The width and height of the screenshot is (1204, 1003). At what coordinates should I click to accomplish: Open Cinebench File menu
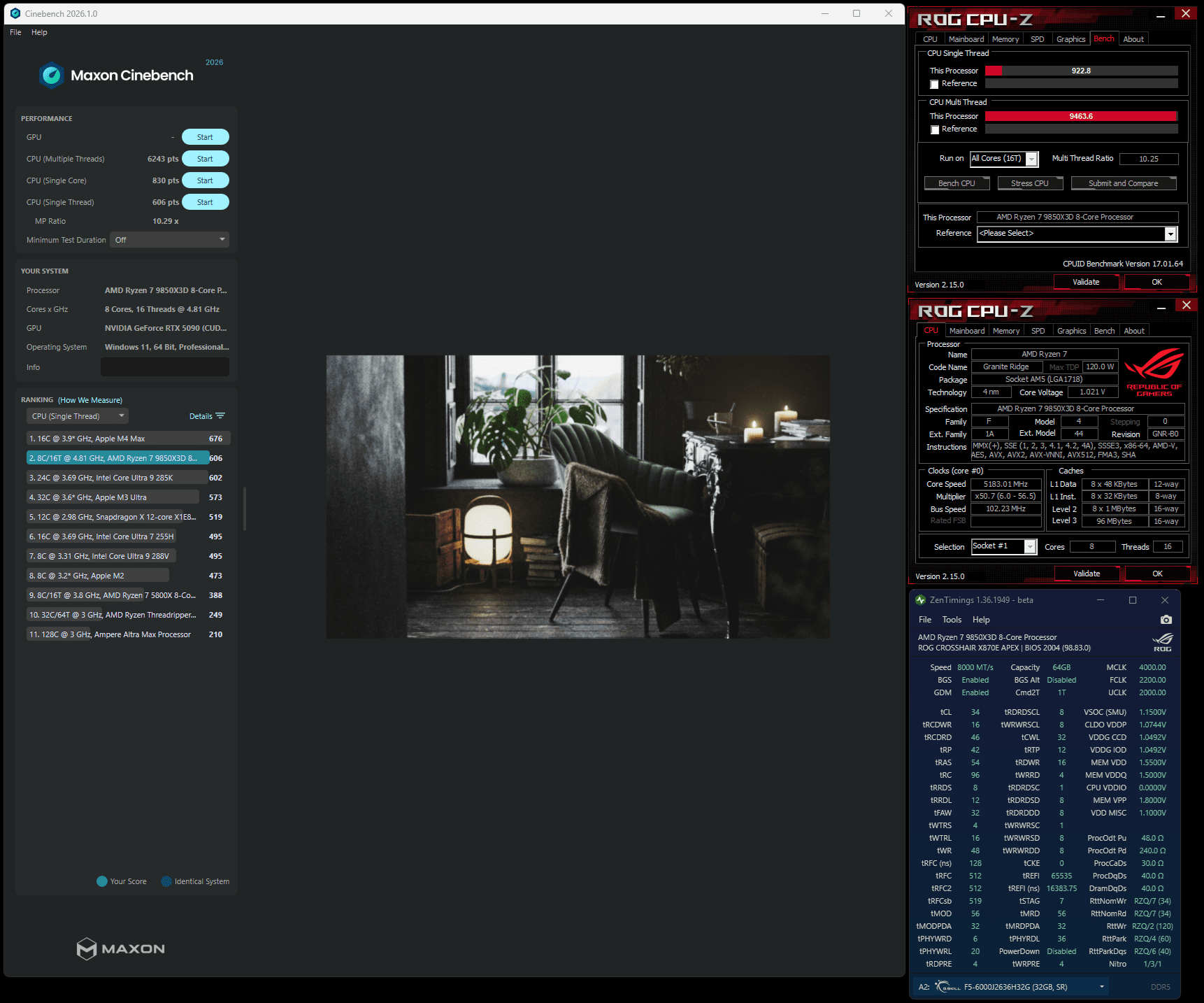click(15, 32)
